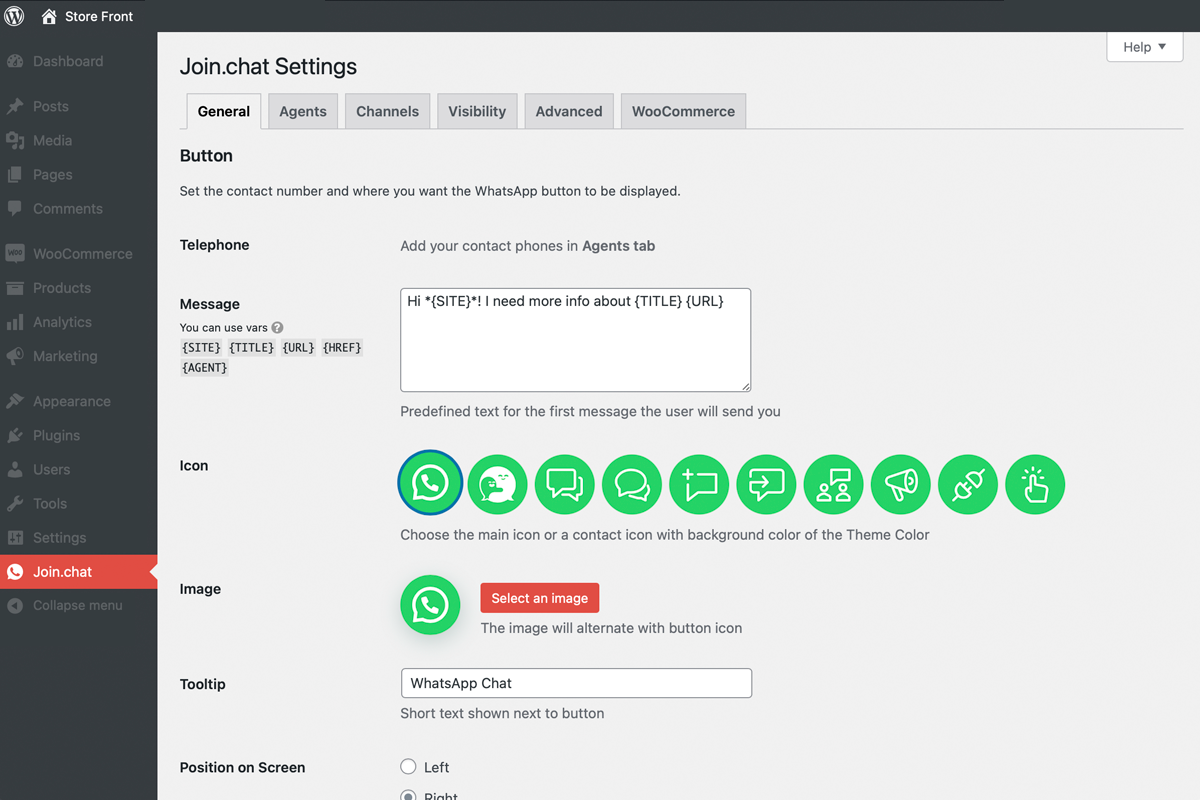This screenshot has height=800, width=1200.
Task: Go to the Advanced tab
Action: [x=569, y=111]
